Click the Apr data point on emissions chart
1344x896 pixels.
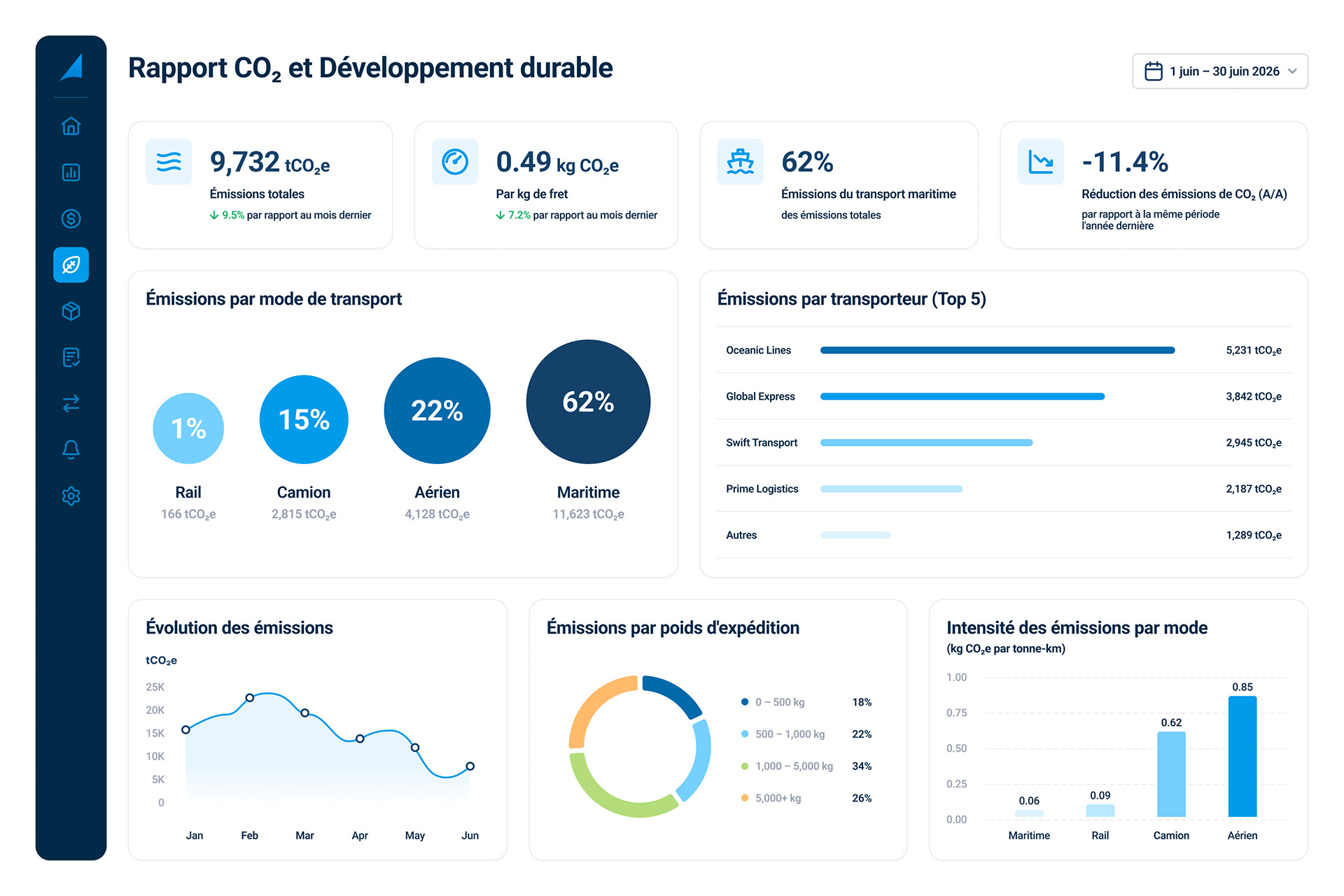[x=360, y=738]
